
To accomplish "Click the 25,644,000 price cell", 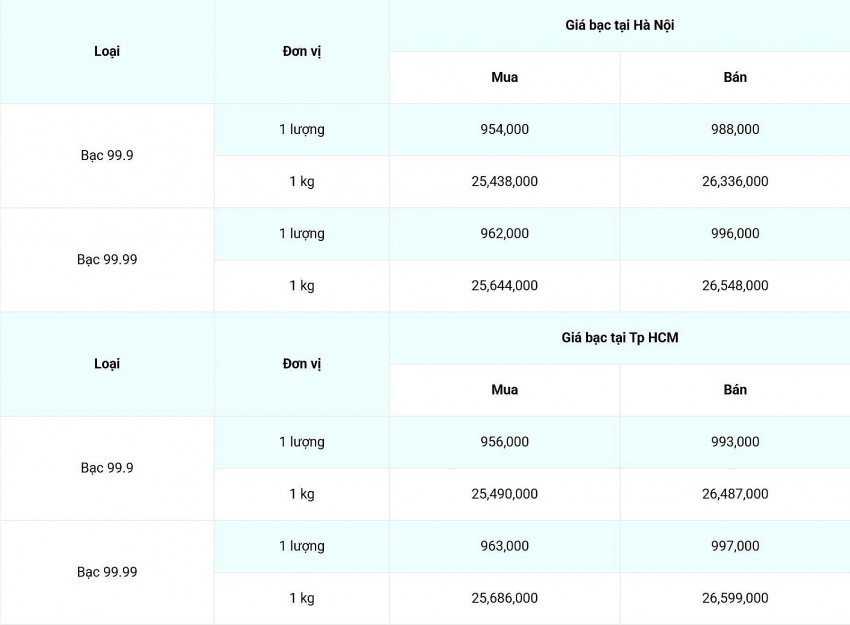I will point(504,285).
